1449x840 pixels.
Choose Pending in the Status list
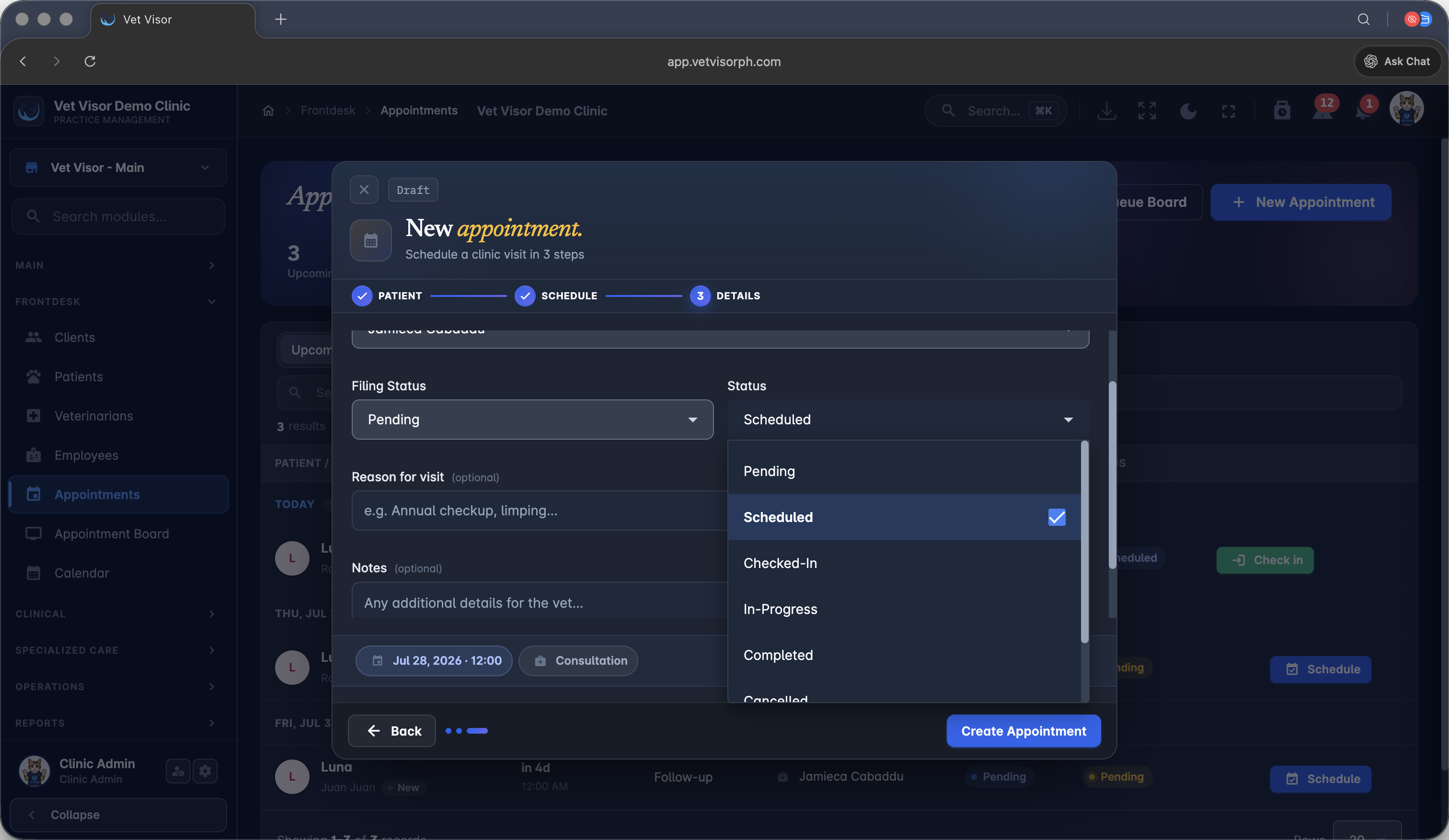click(904, 471)
